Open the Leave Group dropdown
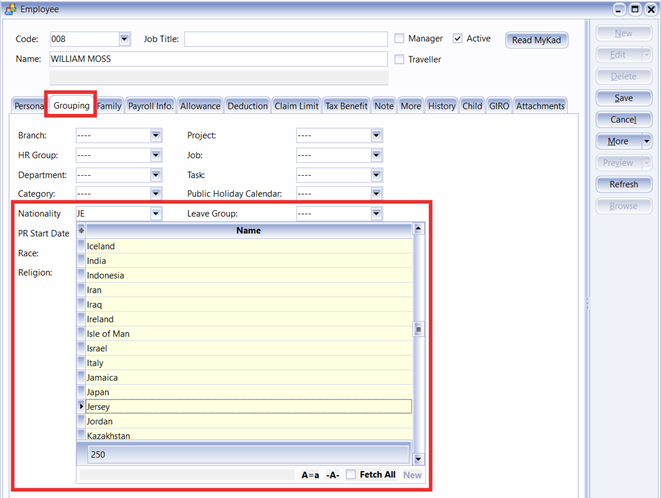Image resolution: width=661 pixels, height=498 pixels. (x=376, y=213)
